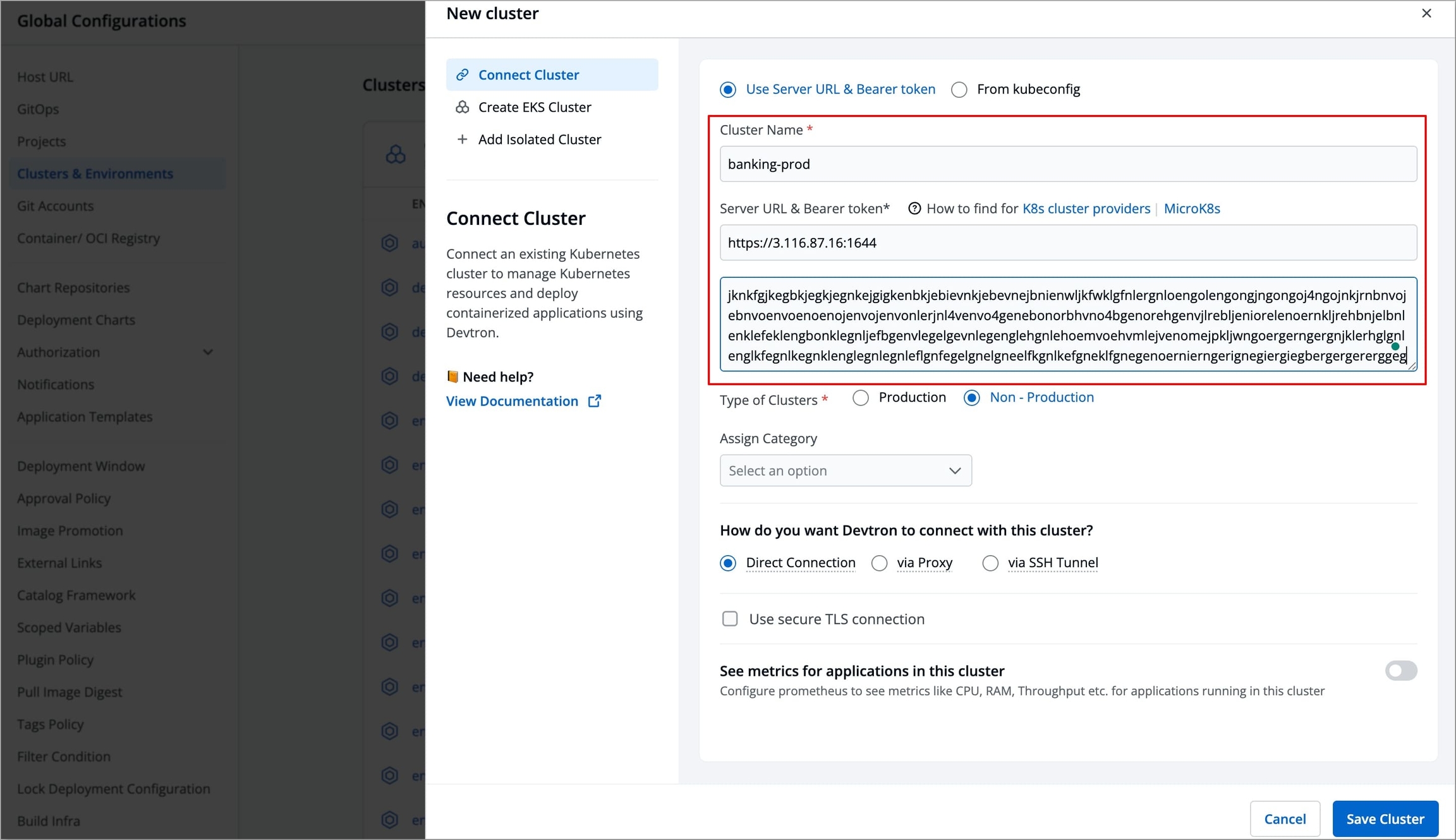
Task: Click the external link icon beside View Documentation
Action: coord(595,401)
